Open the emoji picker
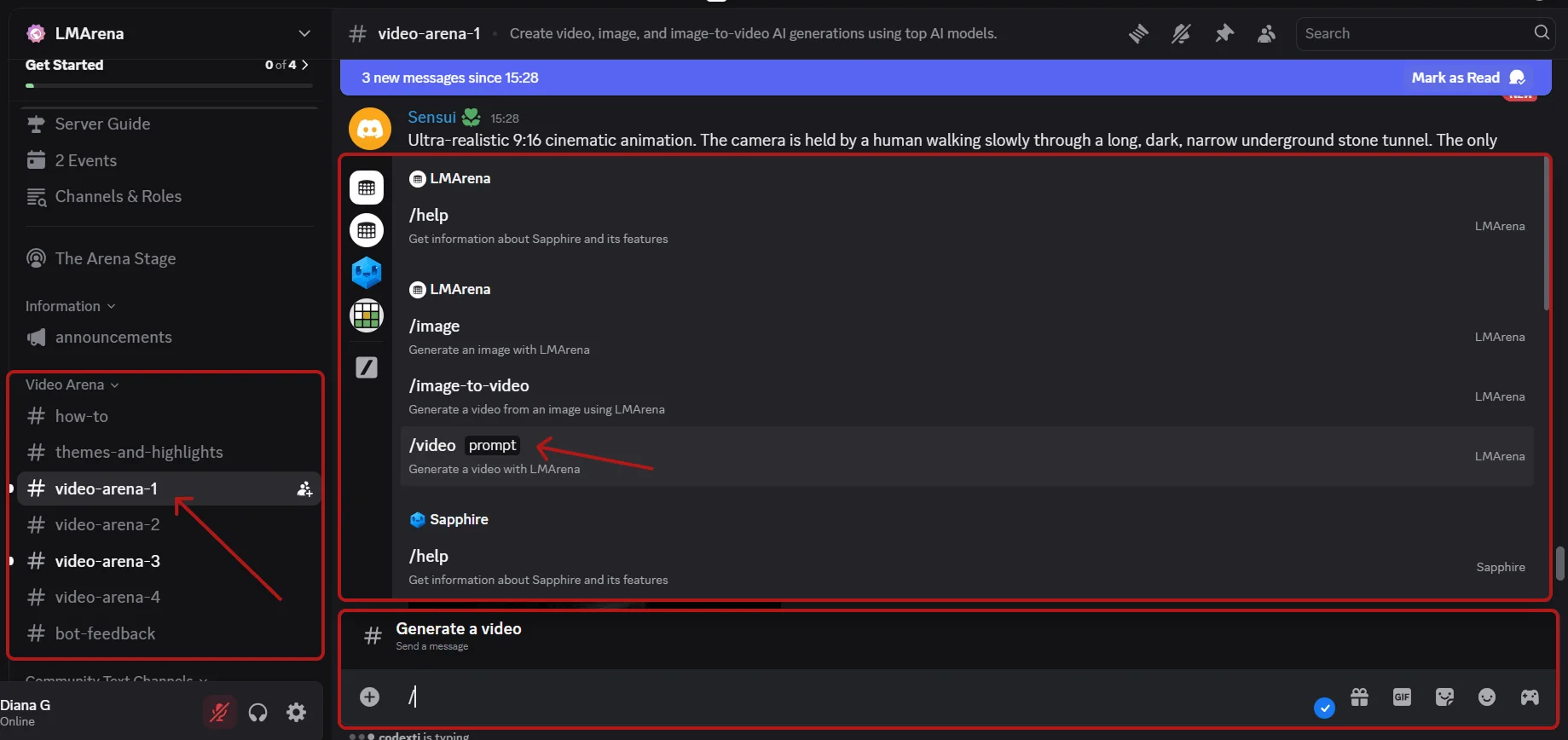Image resolution: width=1568 pixels, height=740 pixels. coord(1487,697)
